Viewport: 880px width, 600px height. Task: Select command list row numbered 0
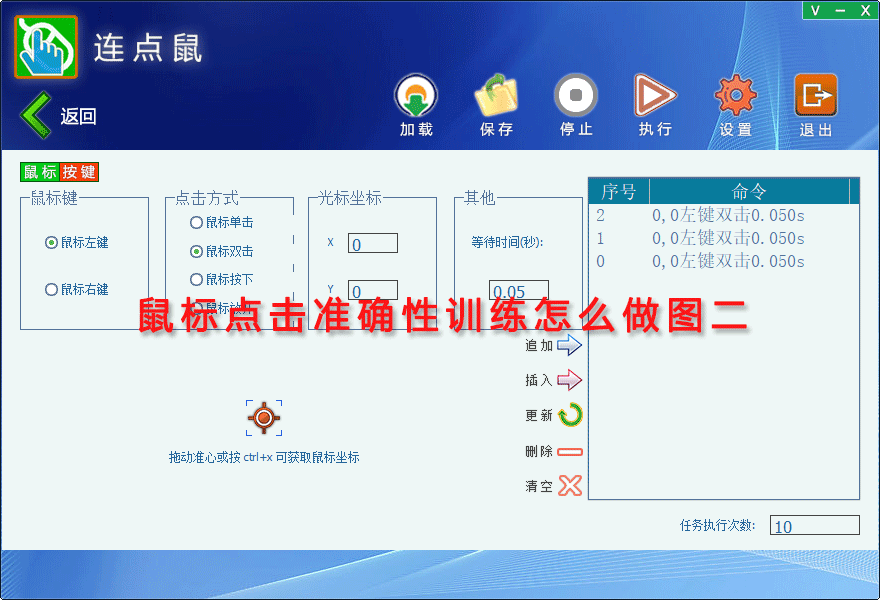coord(723,262)
